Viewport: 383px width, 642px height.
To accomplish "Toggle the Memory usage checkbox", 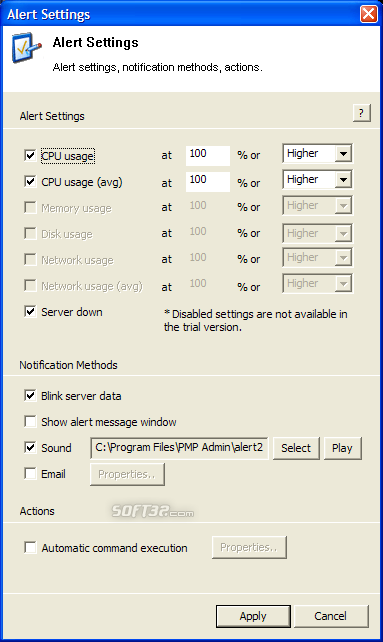I will point(30,208).
